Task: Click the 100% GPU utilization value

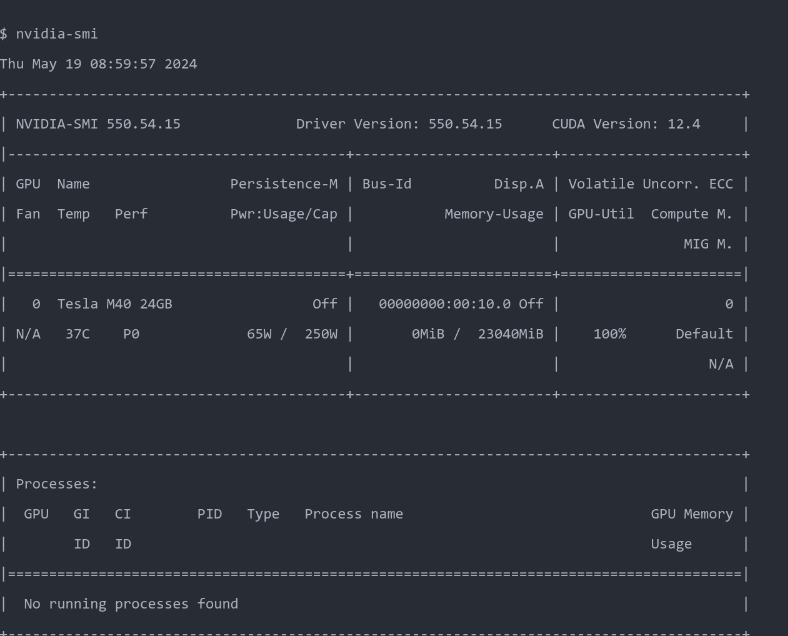Action: tap(610, 334)
